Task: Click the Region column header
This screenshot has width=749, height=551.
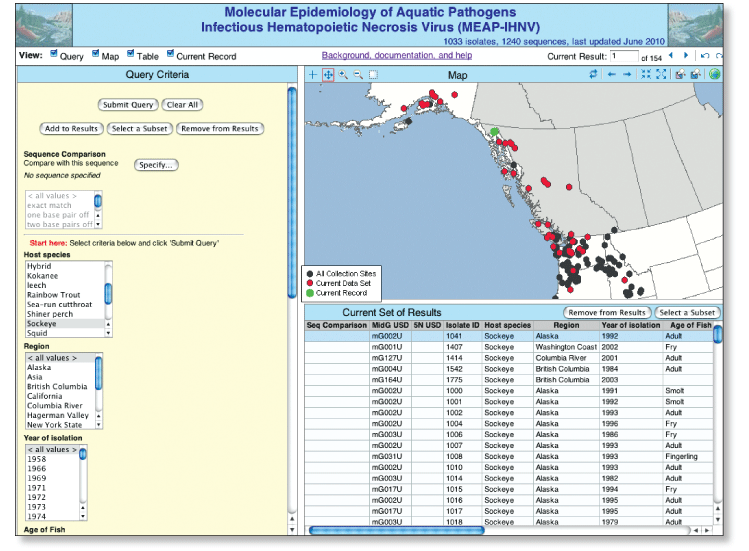Action: [x=565, y=326]
